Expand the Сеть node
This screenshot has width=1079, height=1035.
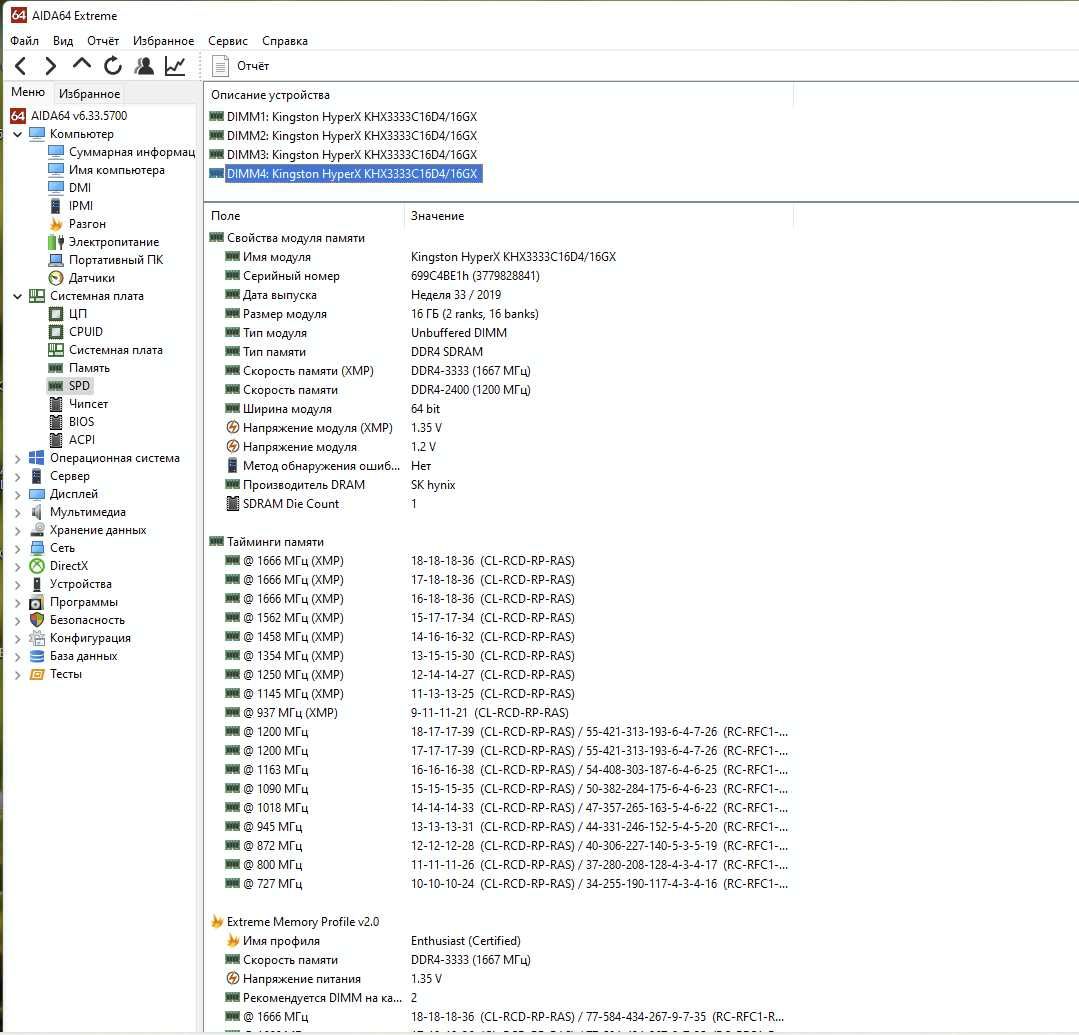[17, 548]
